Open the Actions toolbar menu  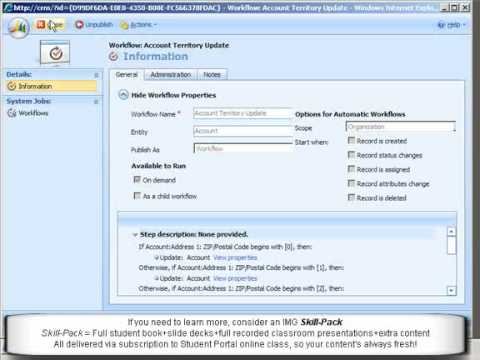(x=138, y=25)
